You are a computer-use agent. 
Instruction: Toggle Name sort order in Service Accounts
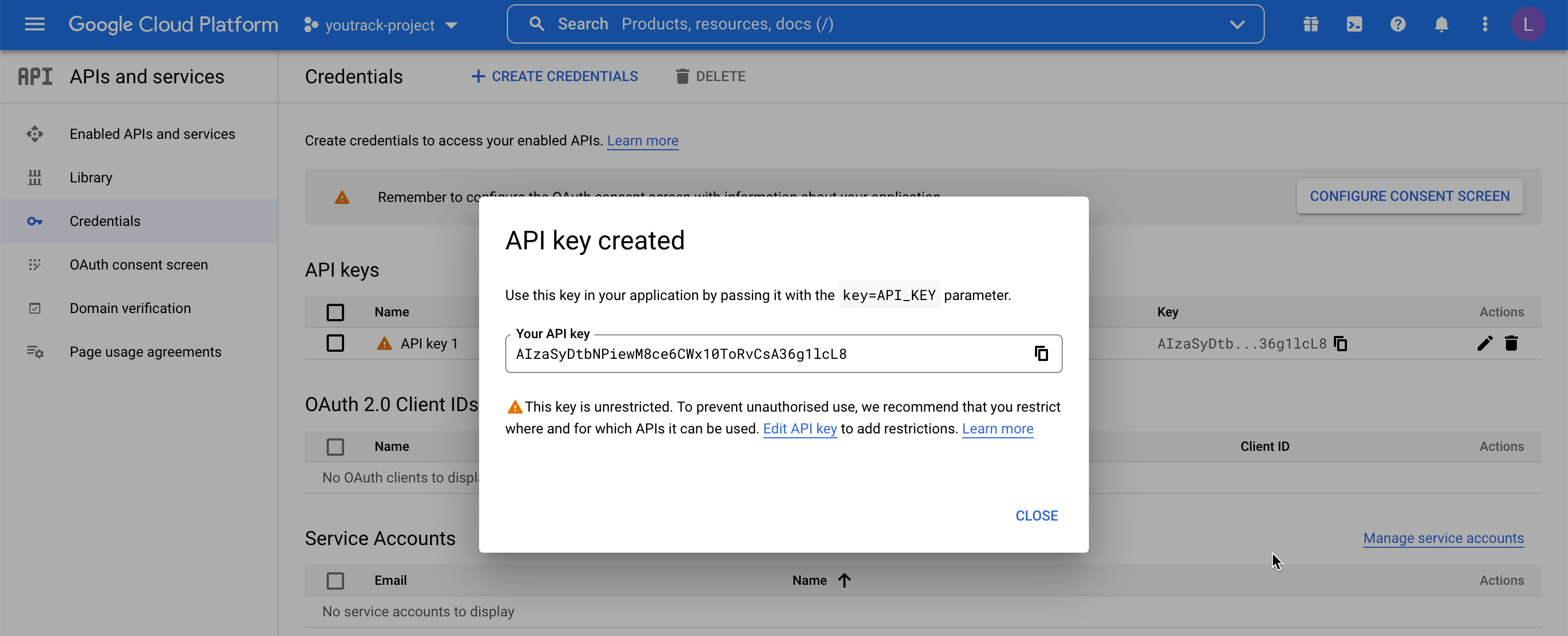tap(844, 580)
